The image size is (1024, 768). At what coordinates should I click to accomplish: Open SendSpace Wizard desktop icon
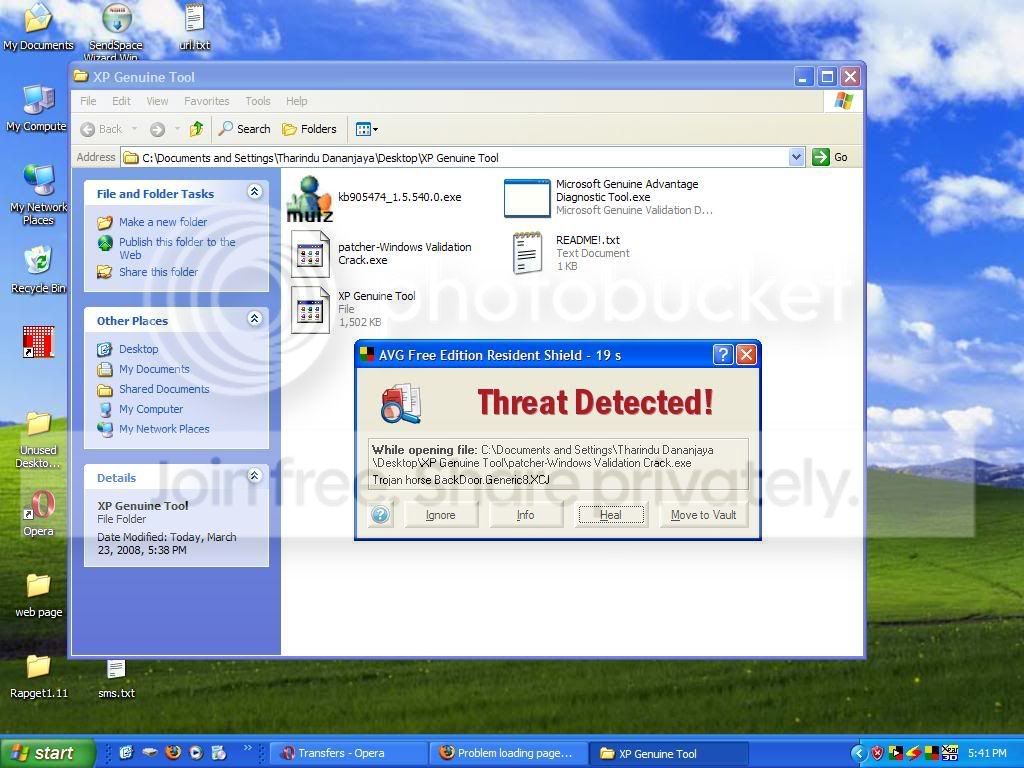[117, 18]
